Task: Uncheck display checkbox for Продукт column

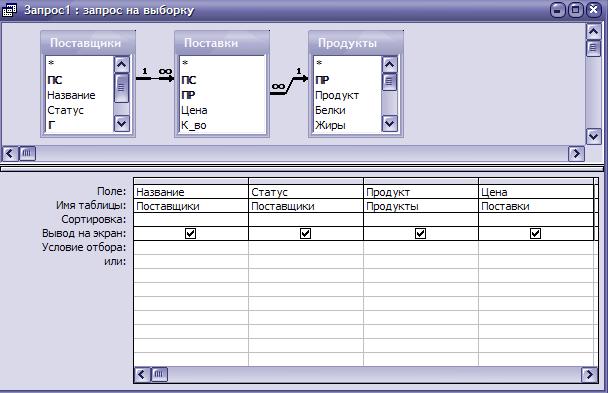Action: pyautogui.click(x=420, y=233)
